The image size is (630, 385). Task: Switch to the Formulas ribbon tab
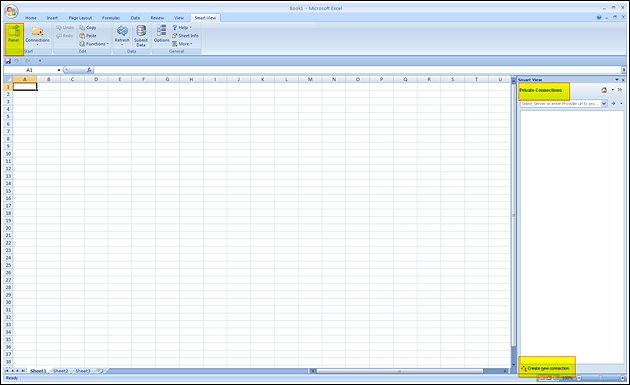pyautogui.click(x=111, y=18)
